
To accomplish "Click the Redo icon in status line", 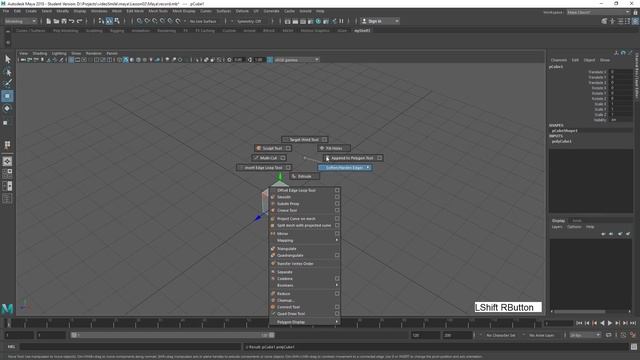I will coord(80,21).
